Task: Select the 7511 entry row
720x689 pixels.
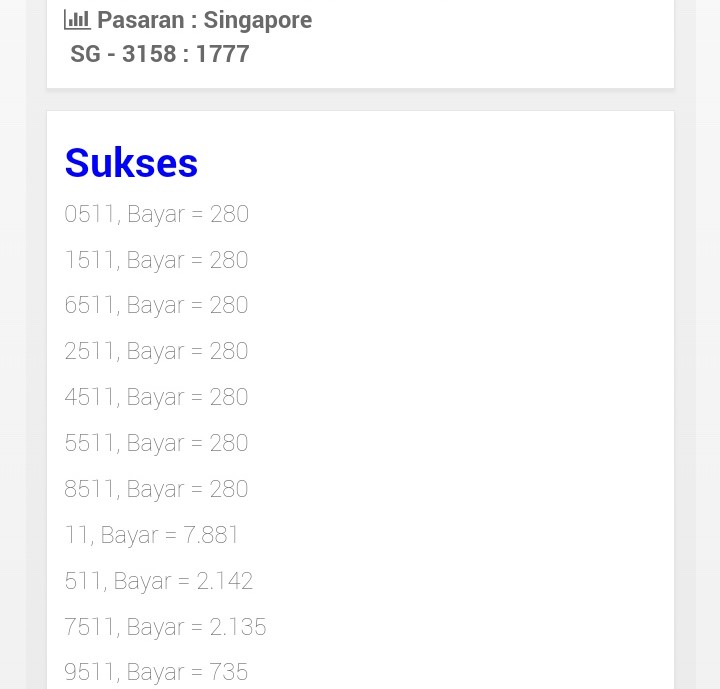Action: tap(165, 627)
